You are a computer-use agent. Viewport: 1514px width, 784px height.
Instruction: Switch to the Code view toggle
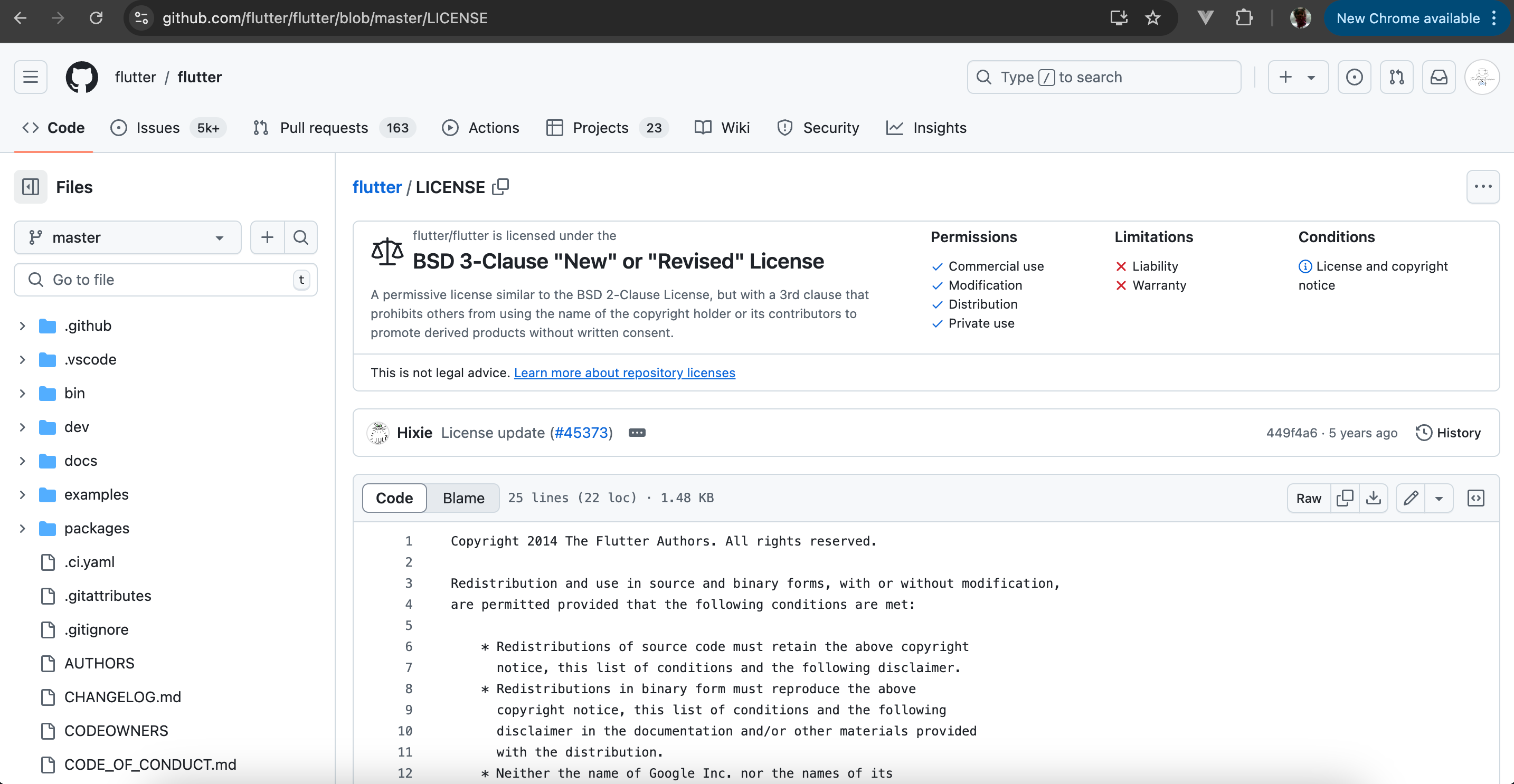pos(394,498)
